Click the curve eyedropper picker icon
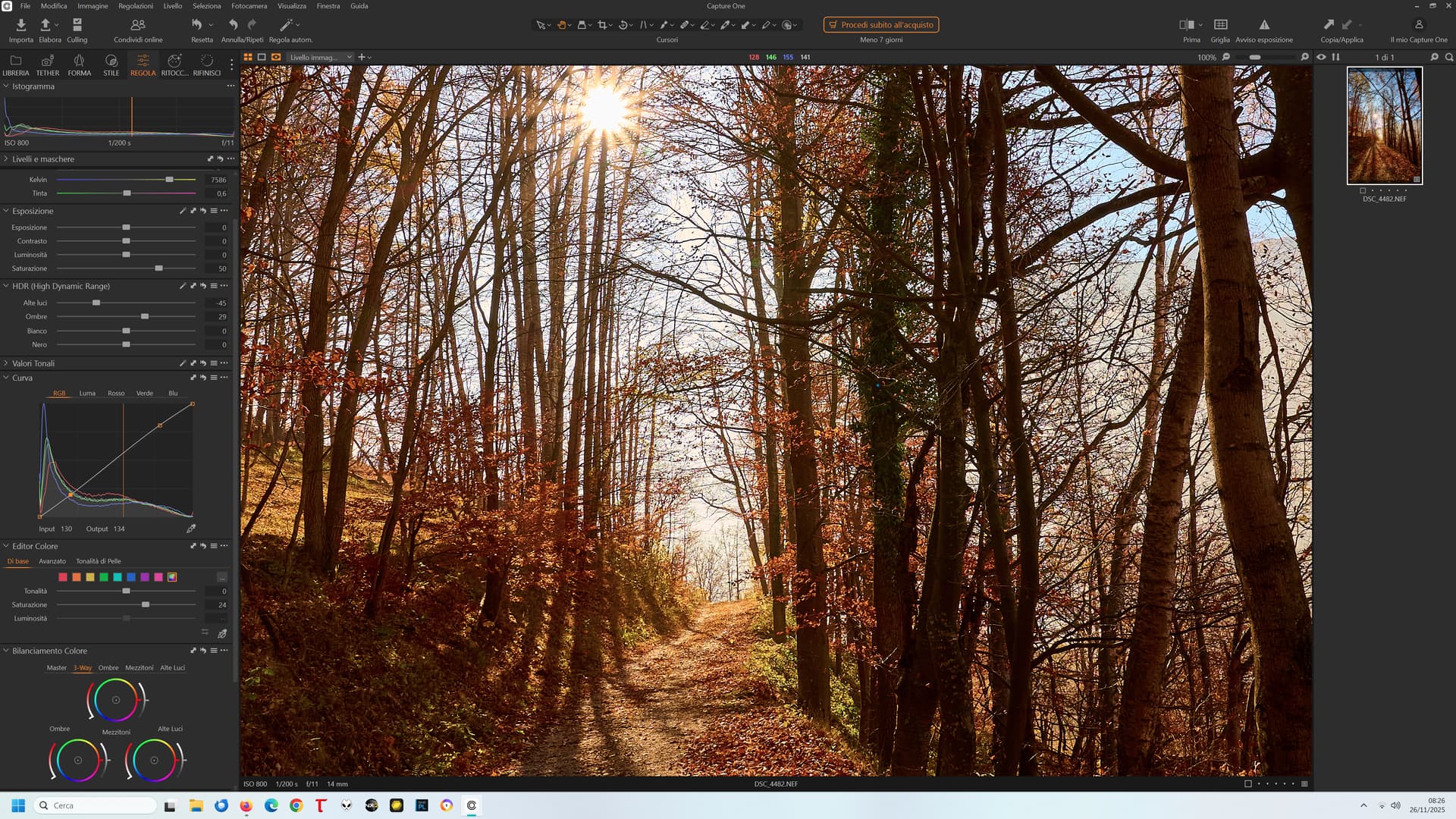 (x=191, y=529)
